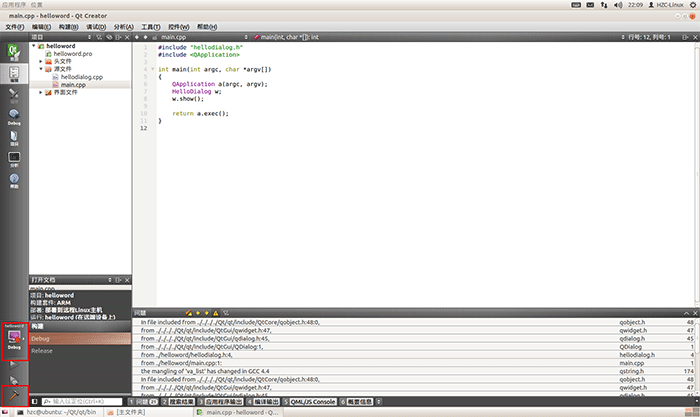
Task: Open the 编辑(E) menu
Action: pyautogui.click(x=41, y=27)
